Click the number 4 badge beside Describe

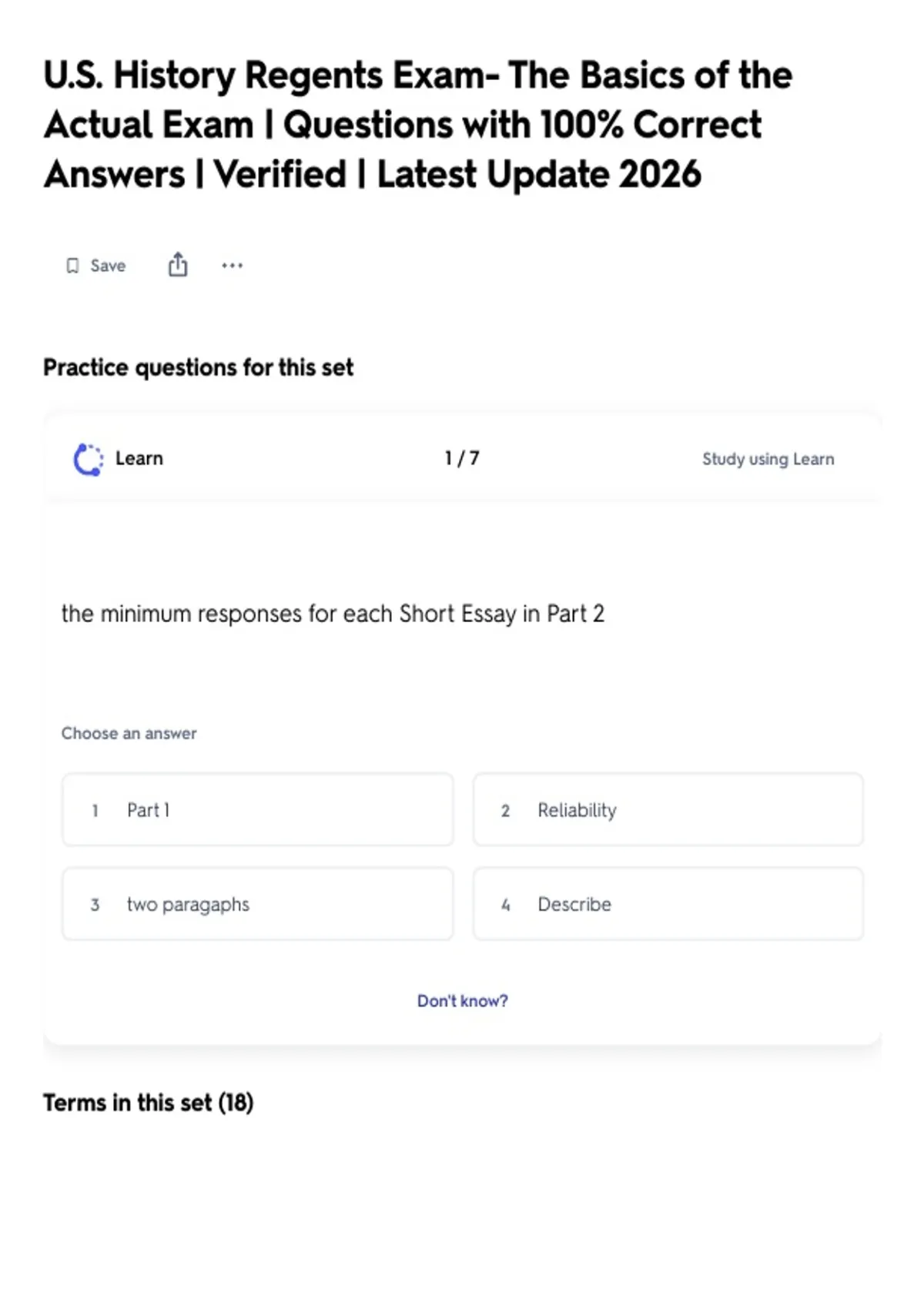pos(505,905)
